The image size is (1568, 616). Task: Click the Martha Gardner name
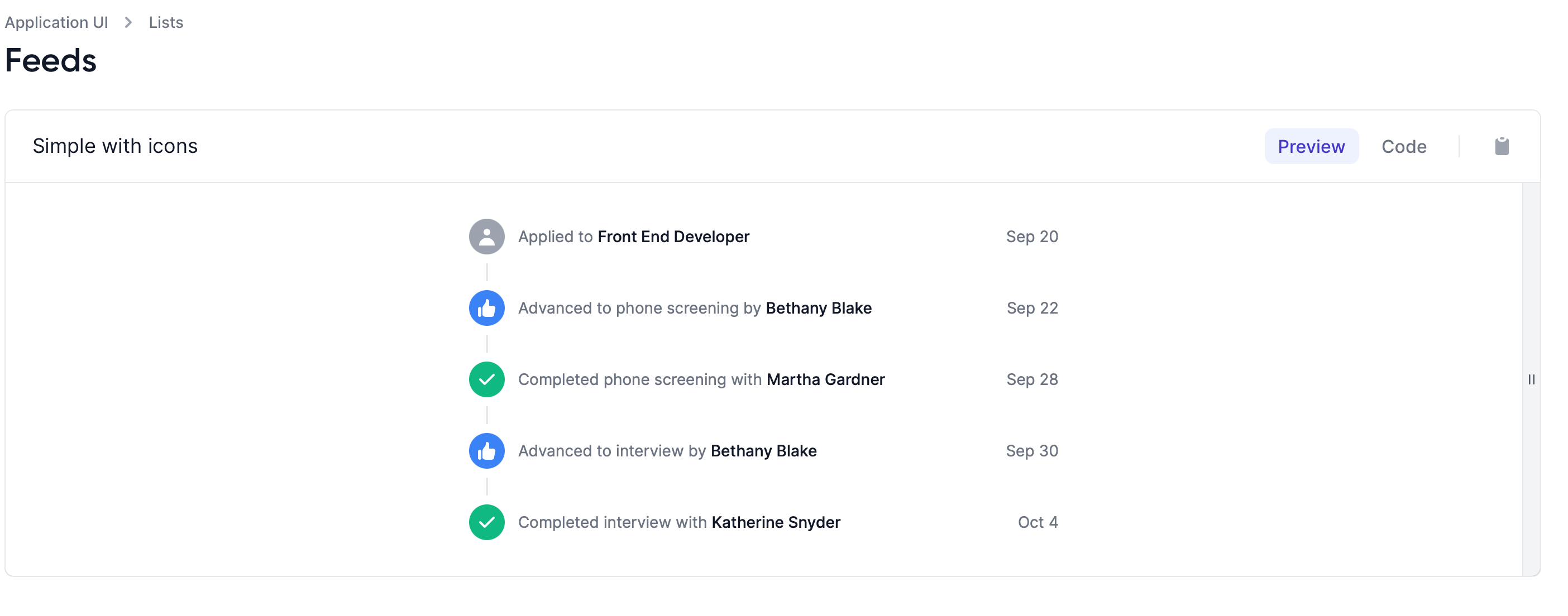825,379
